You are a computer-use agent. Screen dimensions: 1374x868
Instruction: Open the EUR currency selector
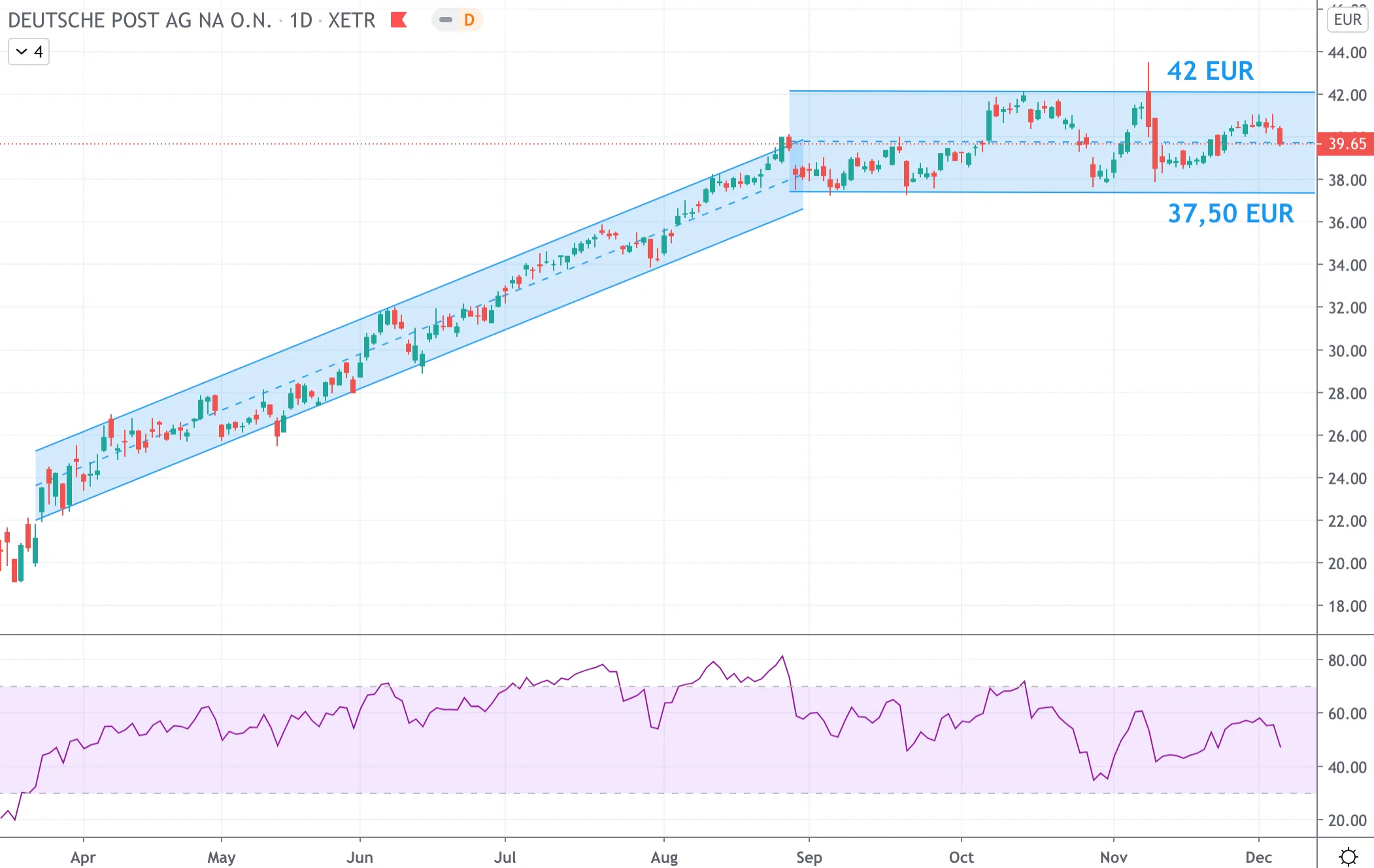pos(1347,20)
